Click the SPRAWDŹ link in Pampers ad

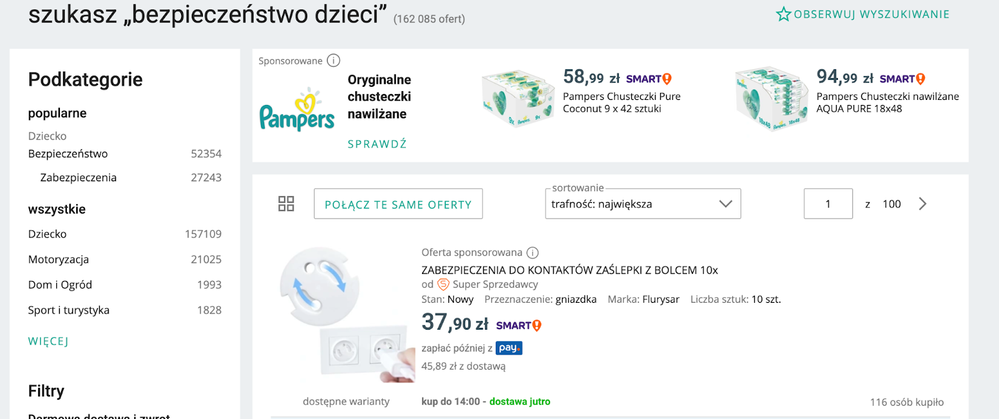click(377, 144)
